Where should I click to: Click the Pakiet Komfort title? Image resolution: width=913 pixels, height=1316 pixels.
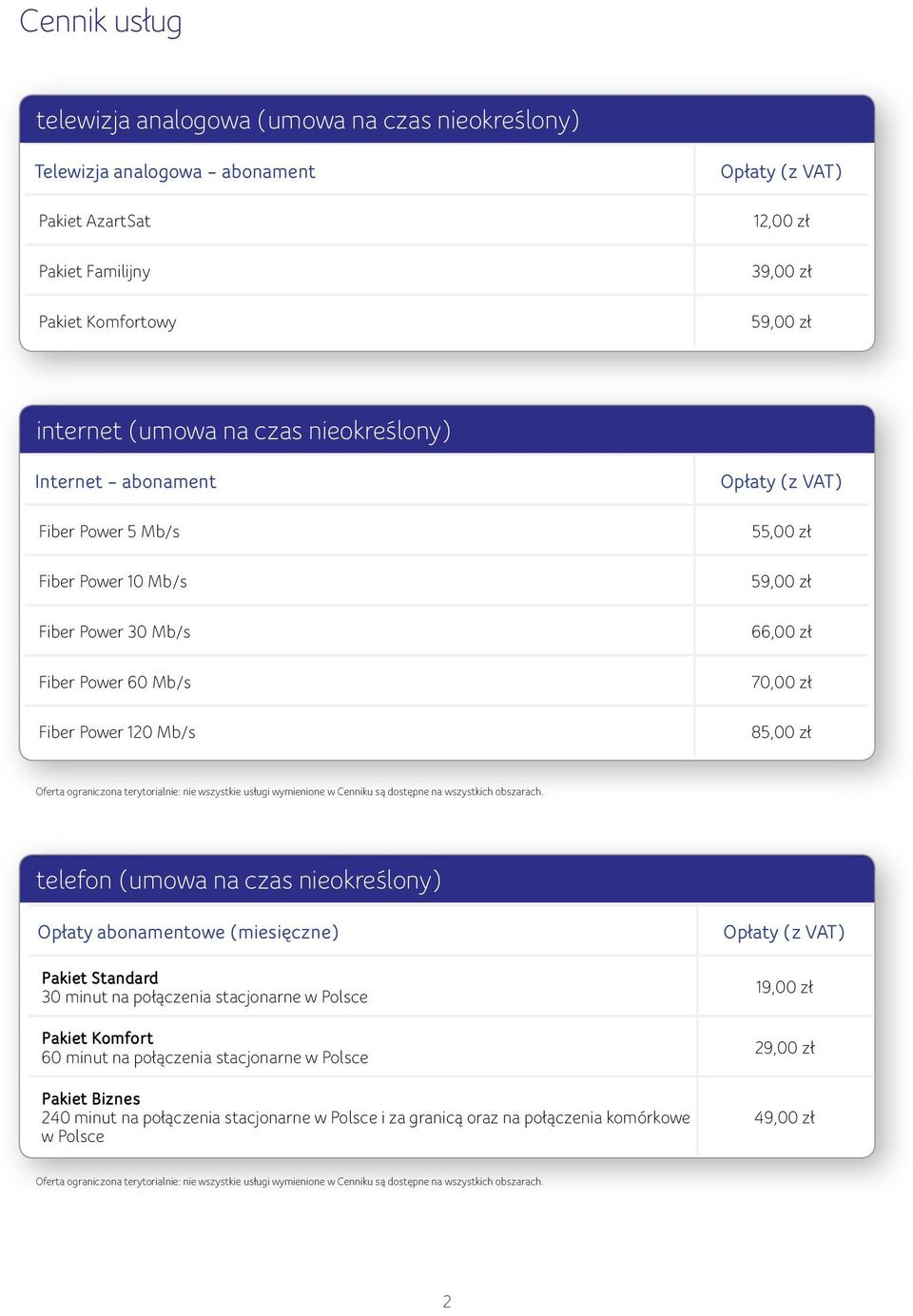click(x=97, y=1037)
